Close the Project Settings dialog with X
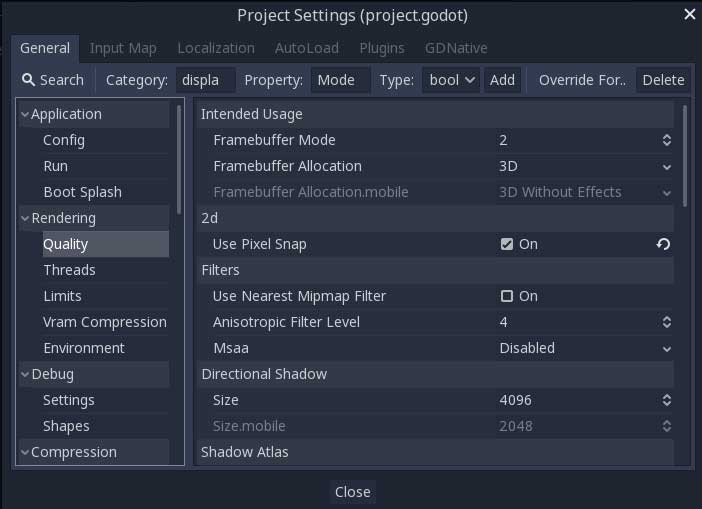This screenshot has height=509, width=702. [689, 14]
